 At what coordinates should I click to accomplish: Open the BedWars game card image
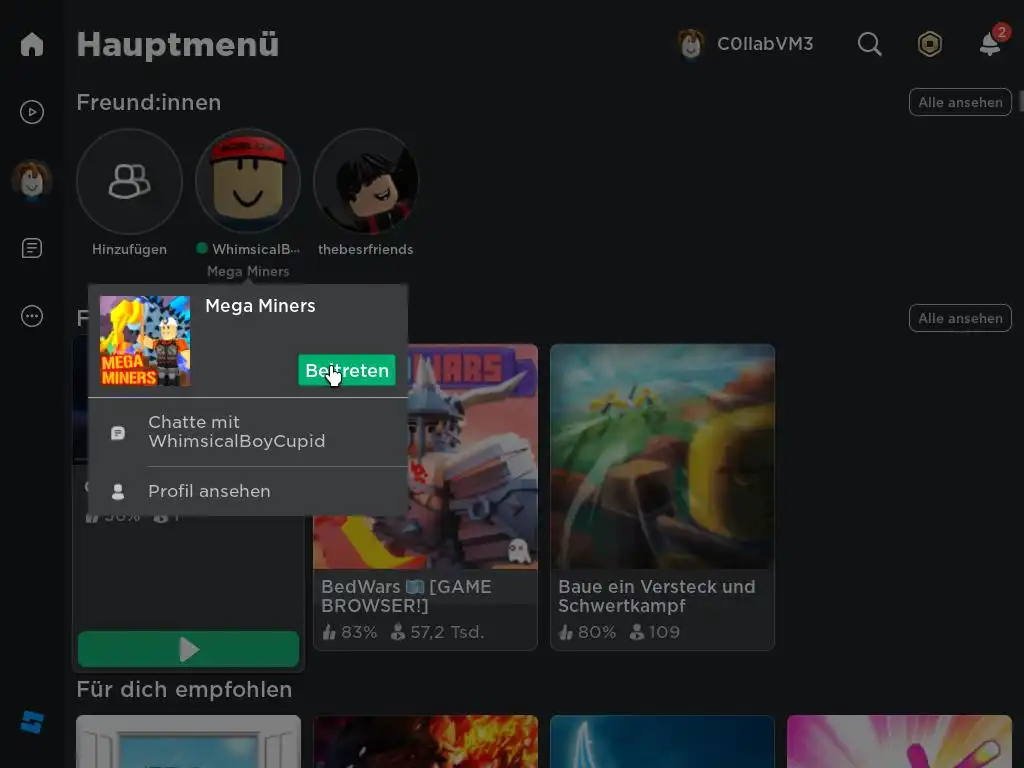tap(425, 456)
